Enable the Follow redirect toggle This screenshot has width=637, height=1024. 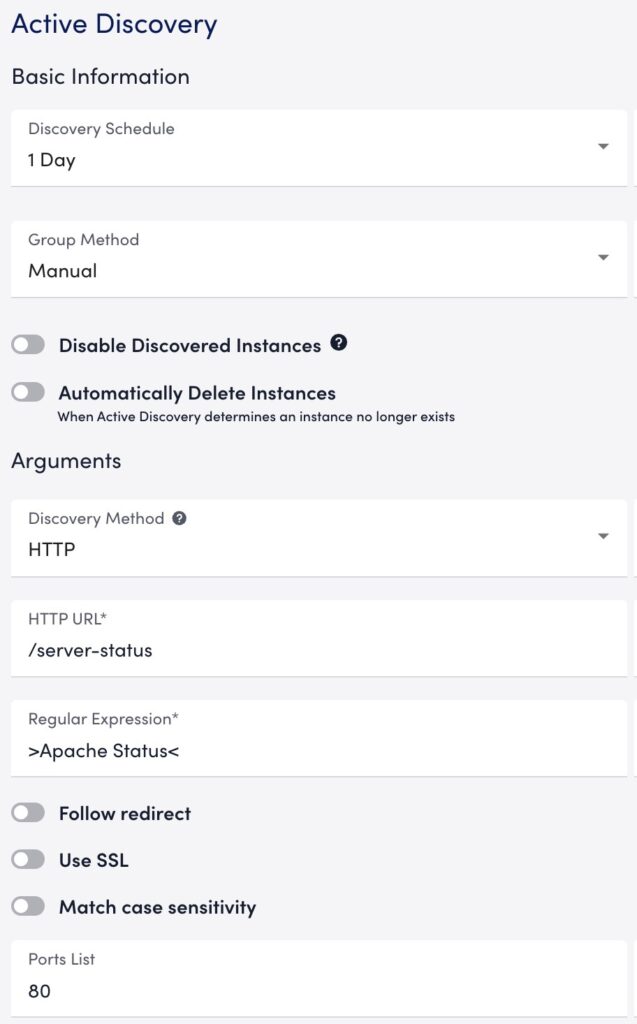28,814
